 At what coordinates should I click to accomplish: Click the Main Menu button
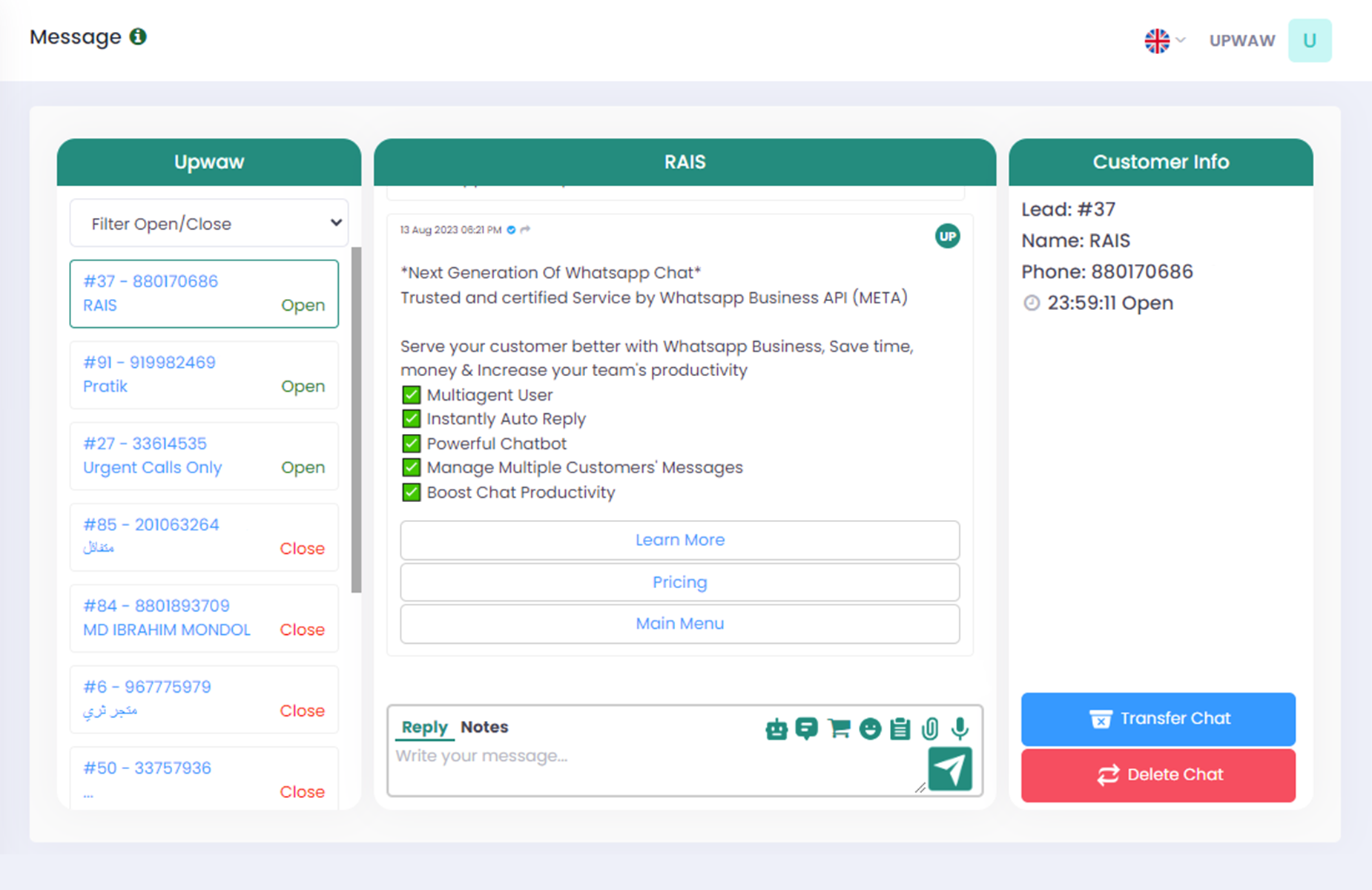[x=680, y=624]
